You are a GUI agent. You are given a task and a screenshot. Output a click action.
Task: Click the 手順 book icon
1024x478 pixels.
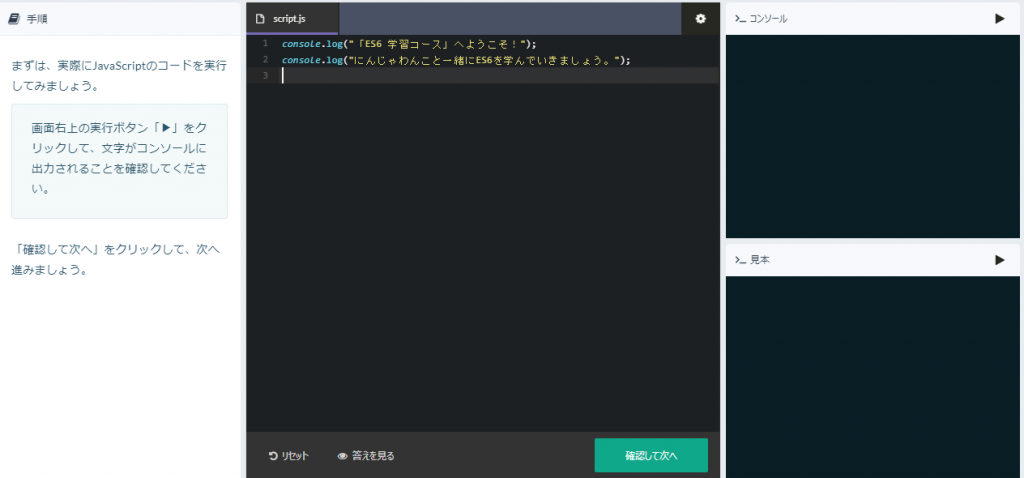click(x=14, y=19)
